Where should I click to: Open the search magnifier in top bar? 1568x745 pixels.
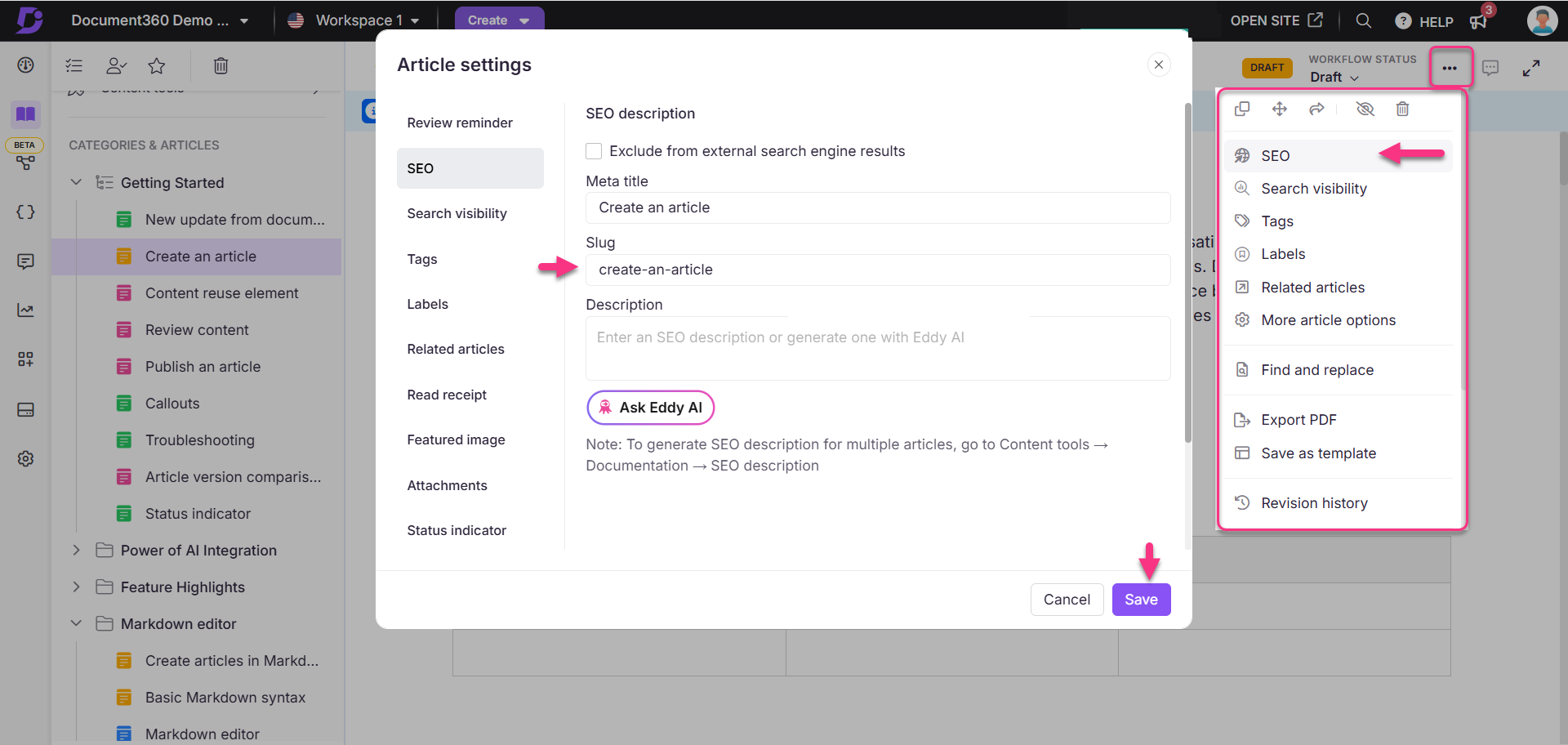point(1363,20)
